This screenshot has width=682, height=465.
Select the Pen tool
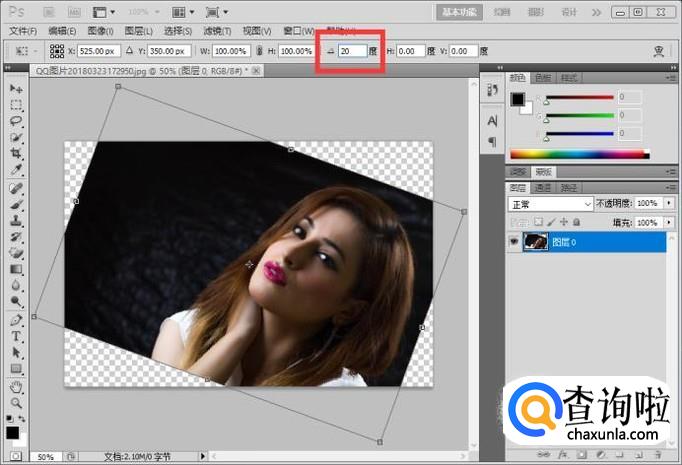pos(16,320)
